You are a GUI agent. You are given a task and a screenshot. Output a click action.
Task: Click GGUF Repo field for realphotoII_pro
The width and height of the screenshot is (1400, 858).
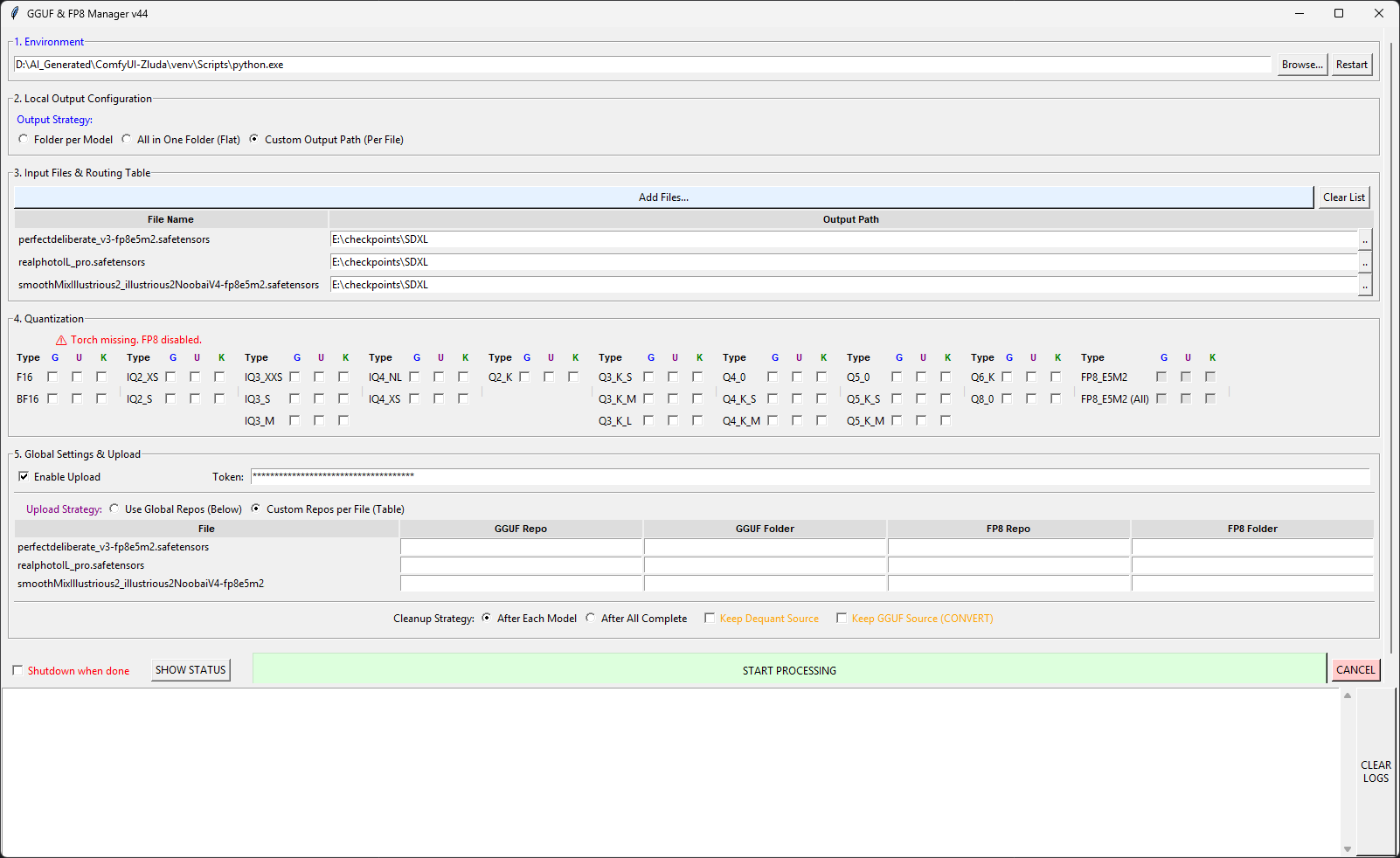[521, 565]
